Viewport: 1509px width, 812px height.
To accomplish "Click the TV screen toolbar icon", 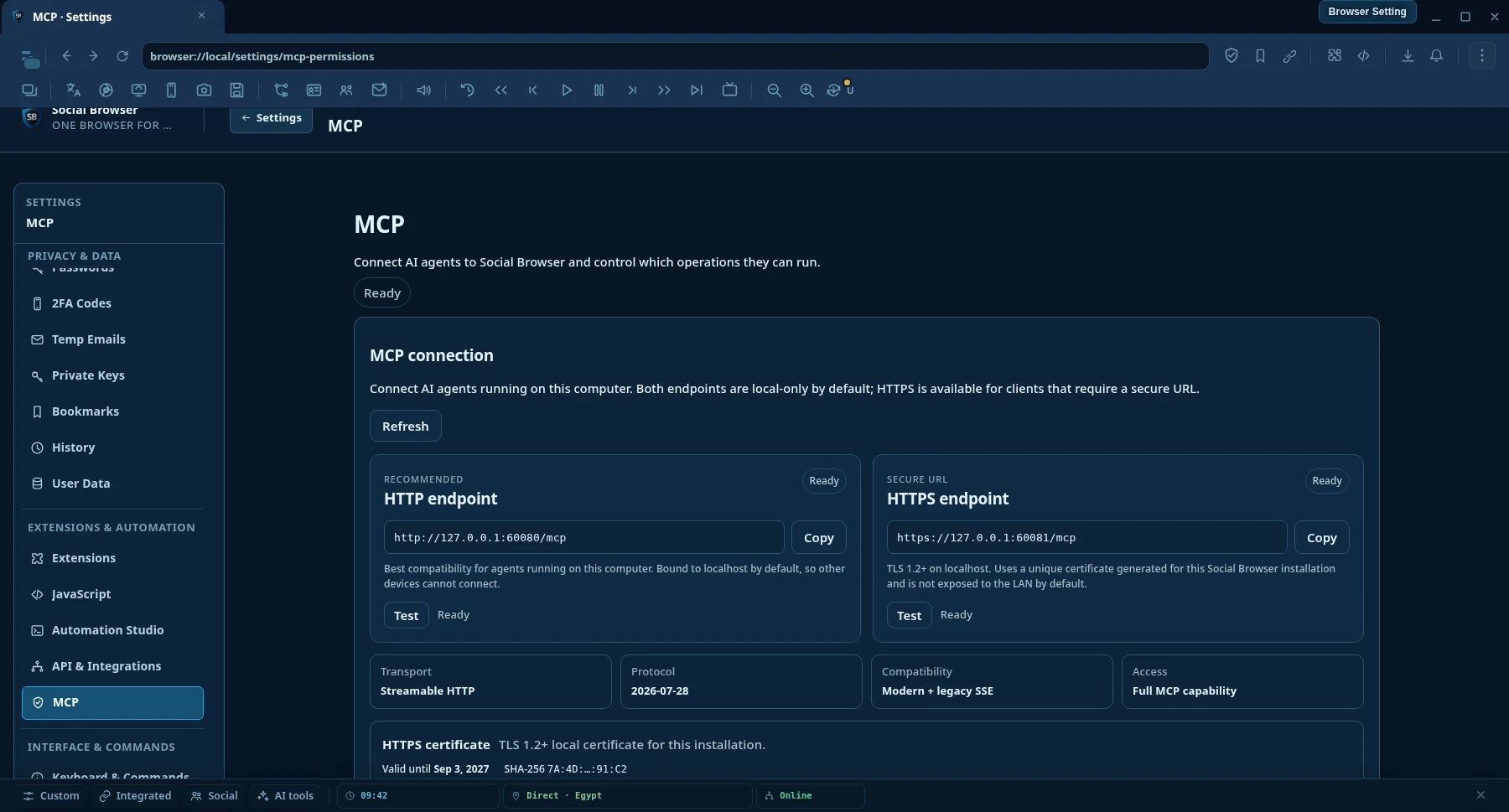I will pos(729,90).
